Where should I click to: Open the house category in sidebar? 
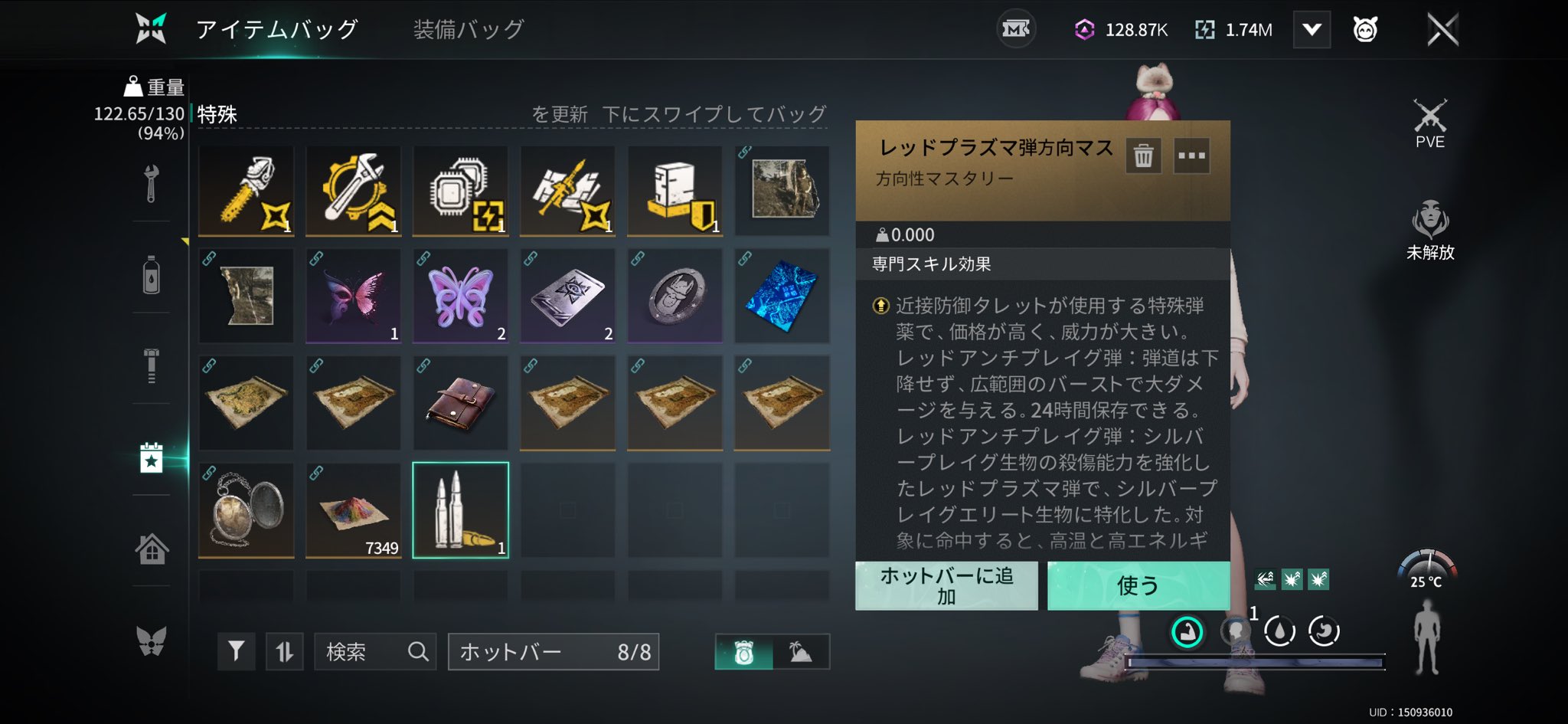point(152,549)
